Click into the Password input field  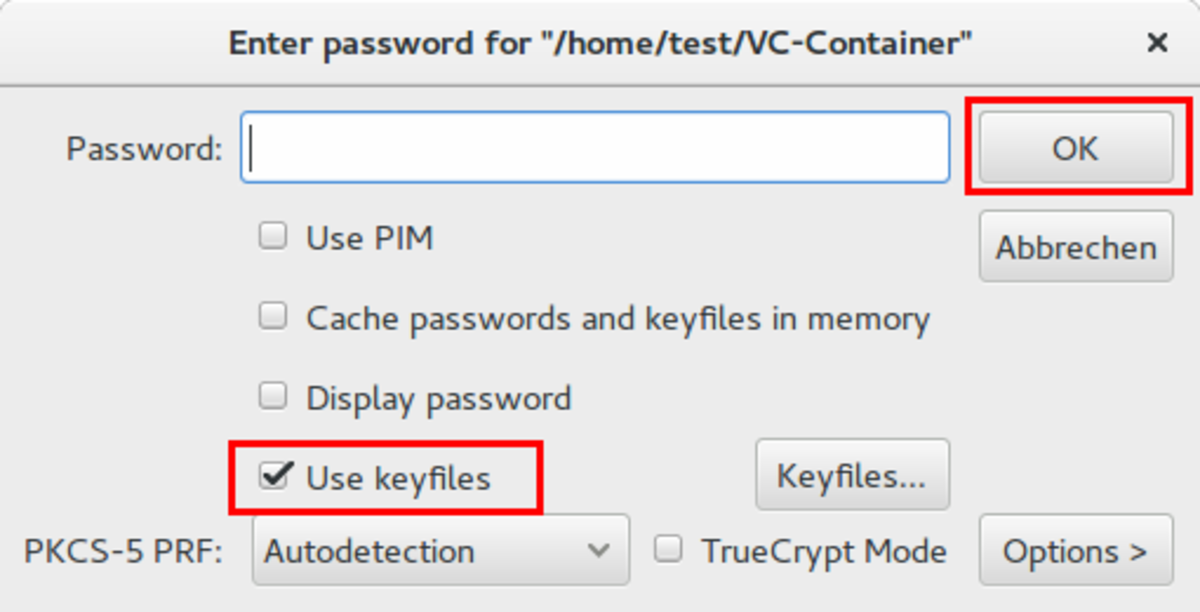pyautogui.click(x=594, y=148)
